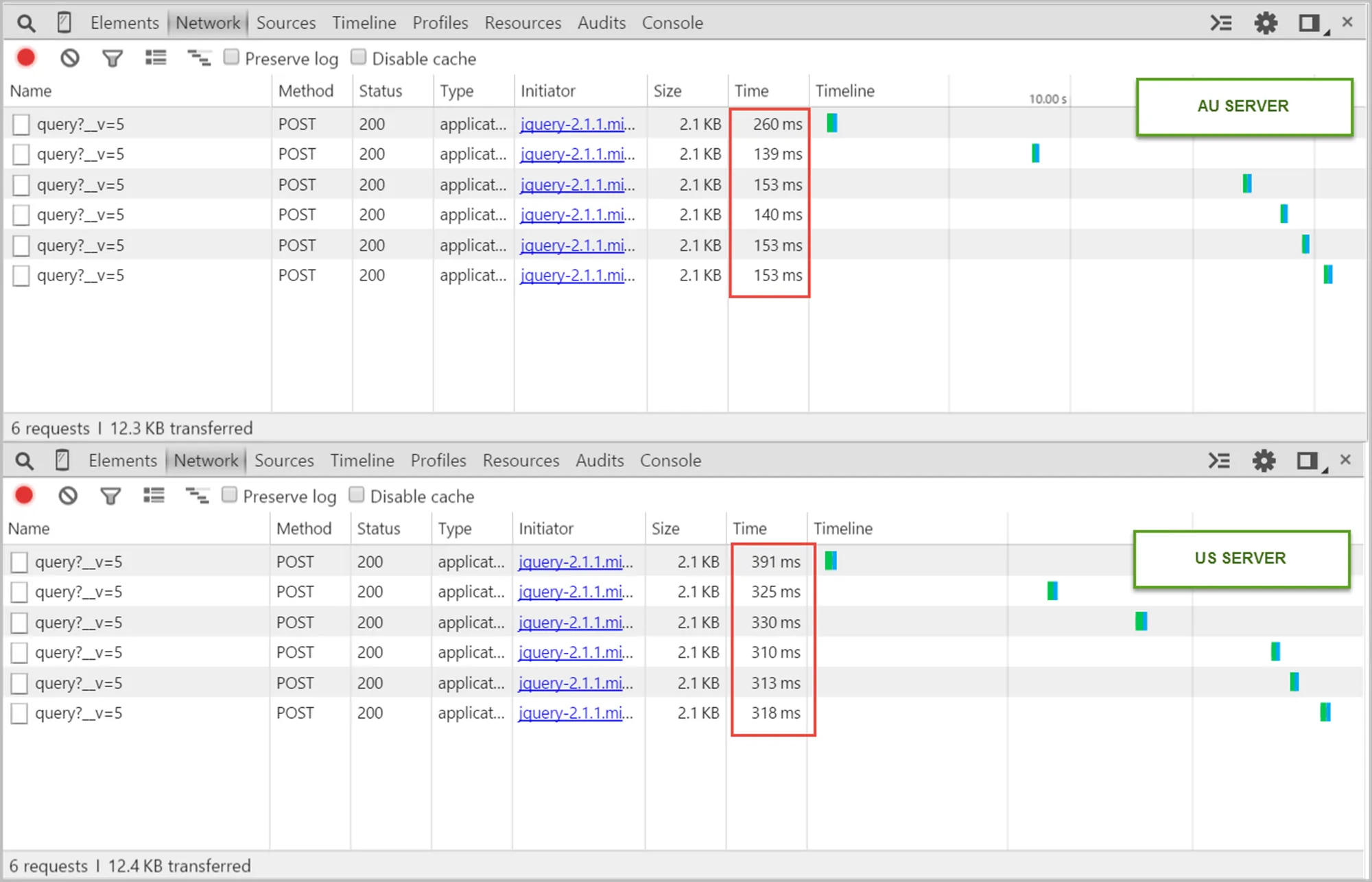Enable Disable cache in bottom panel
The height and width of the screenshot is (882, 1372).
pyautogui.click(x=356, y=494)
